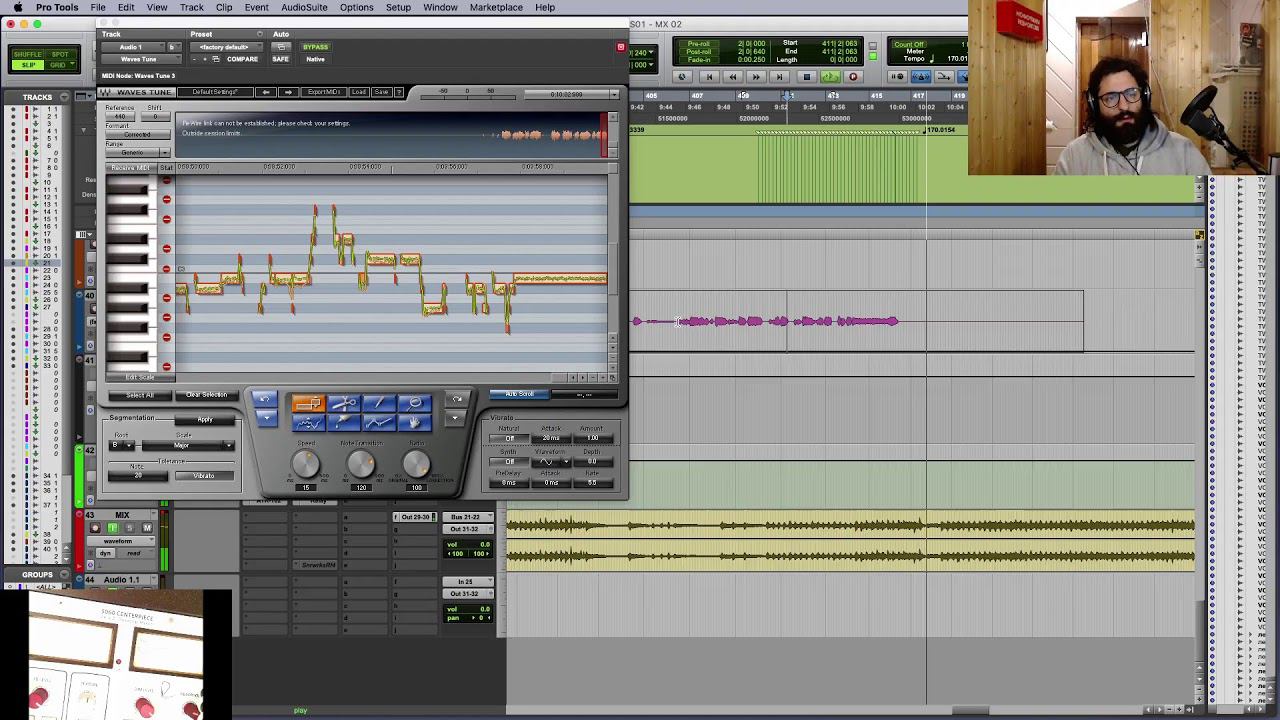
Task: Select the Curve pitch tool
Action: (x=308, y=423)
